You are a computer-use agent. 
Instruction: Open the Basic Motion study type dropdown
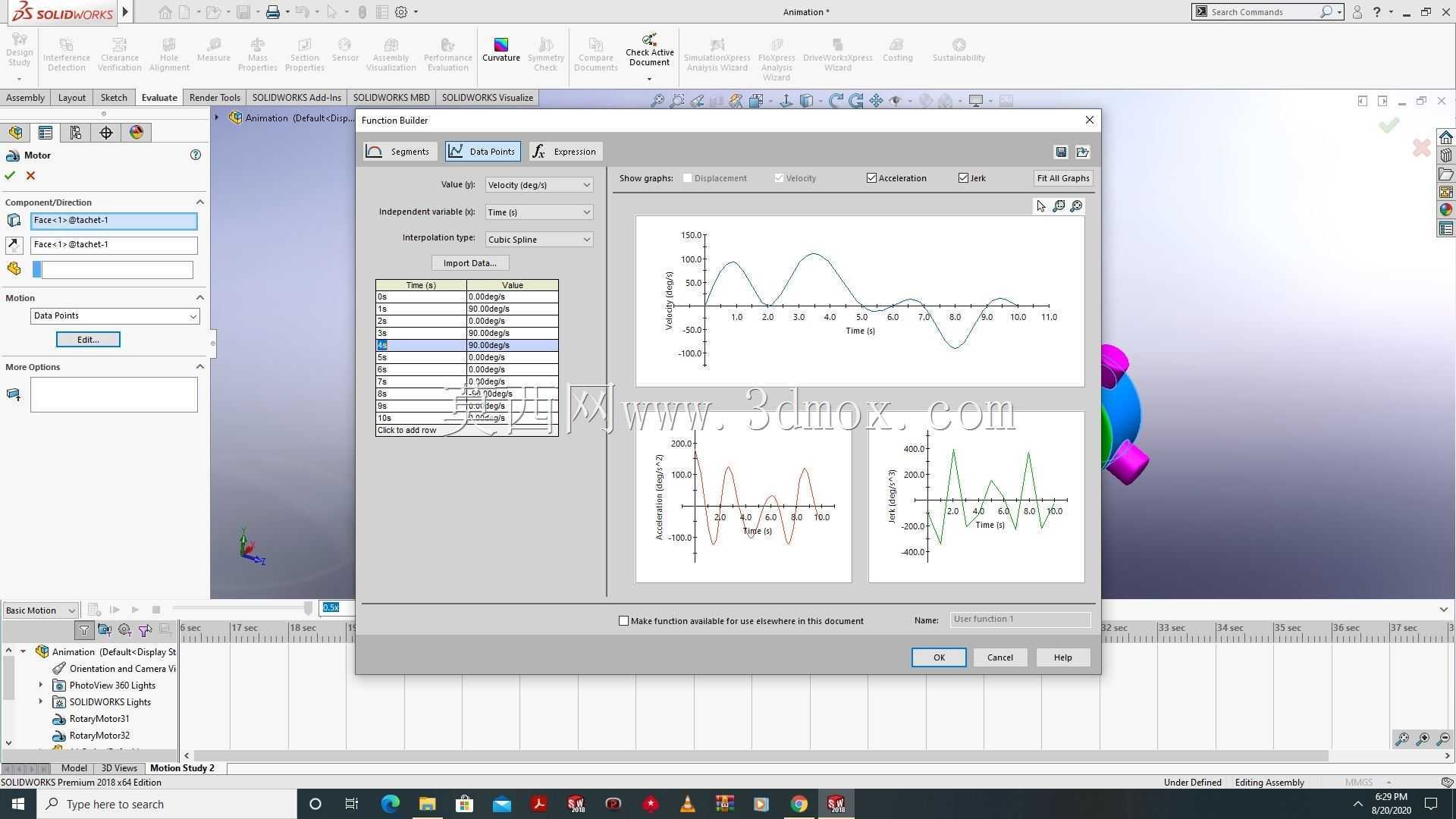pos(40,610)
